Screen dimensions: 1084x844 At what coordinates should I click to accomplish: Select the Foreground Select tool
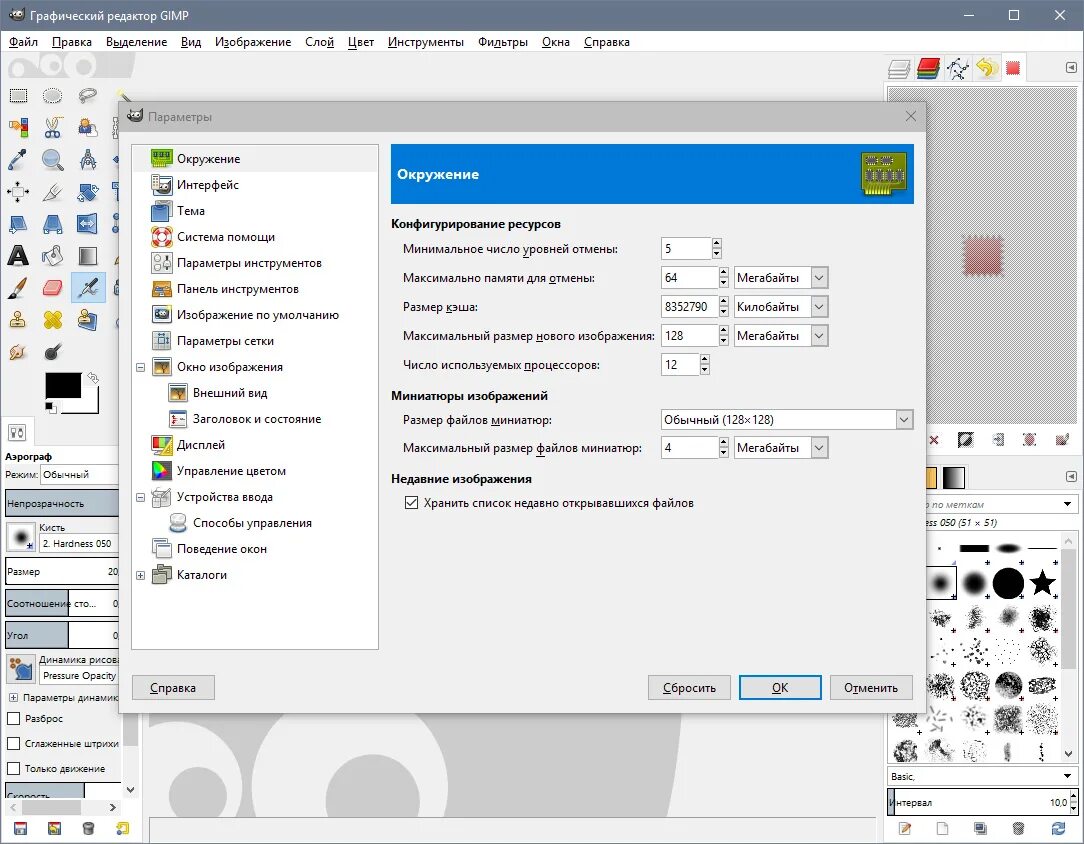[x=88, y=127]
